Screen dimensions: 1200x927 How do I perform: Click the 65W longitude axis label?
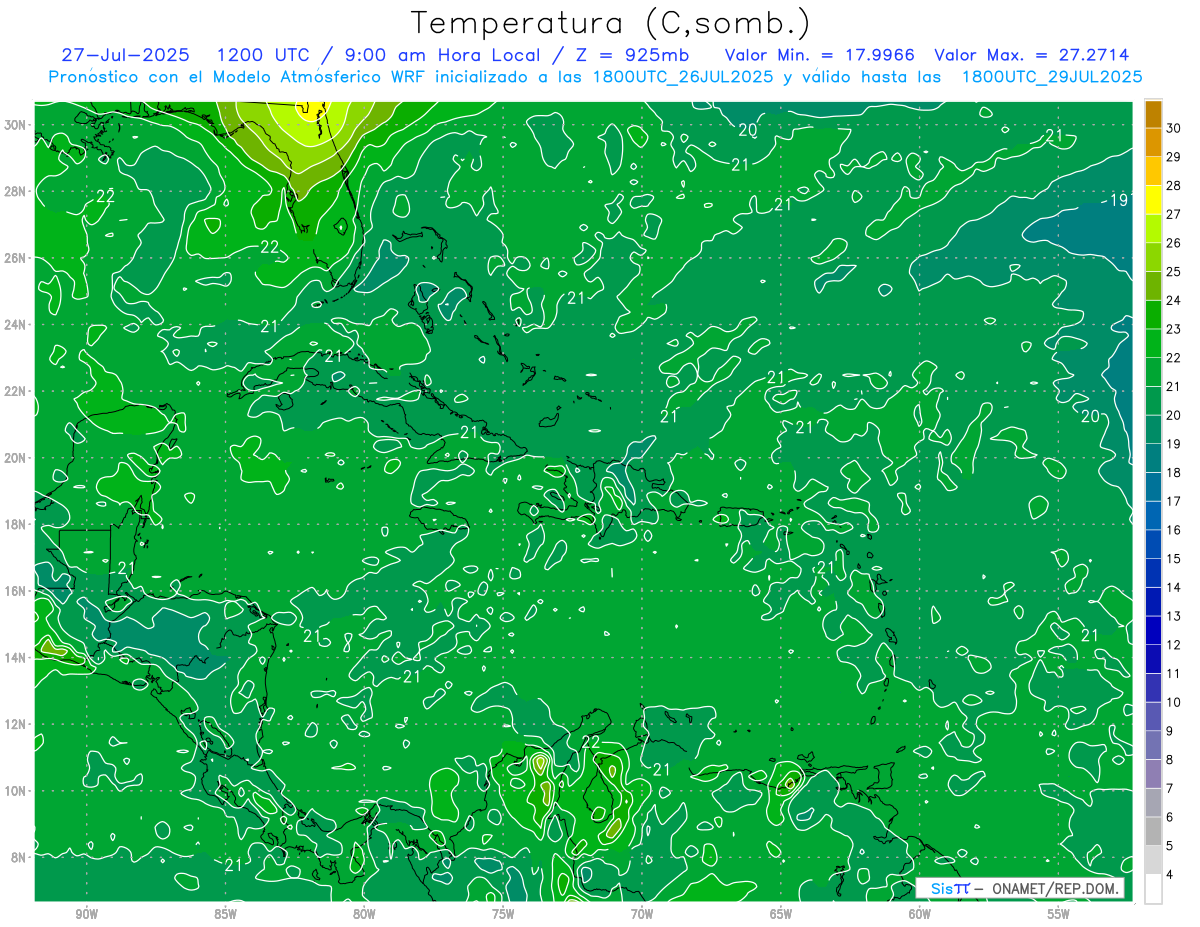pyautogui.click(x=781, y=914)
